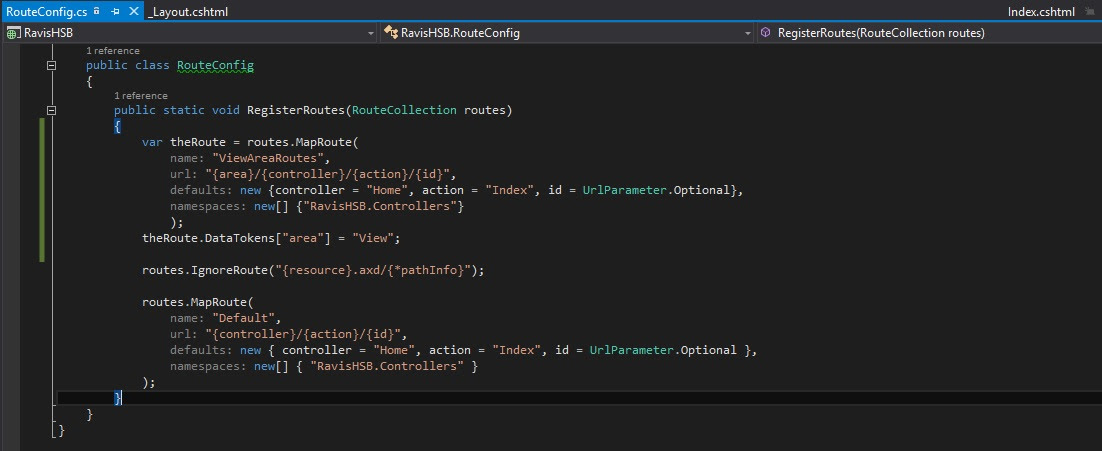Click the RouteConfig class name in code
The width and height of the screenshot is (1102, 451).
(215, 65)
